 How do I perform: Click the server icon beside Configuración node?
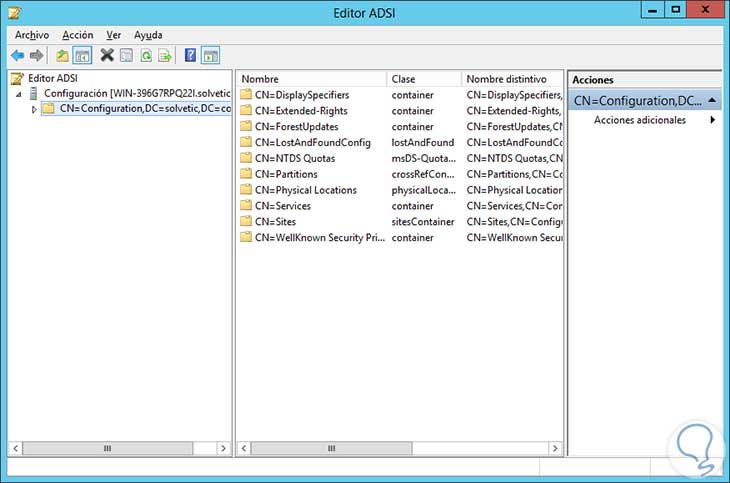tap(33, 94)
